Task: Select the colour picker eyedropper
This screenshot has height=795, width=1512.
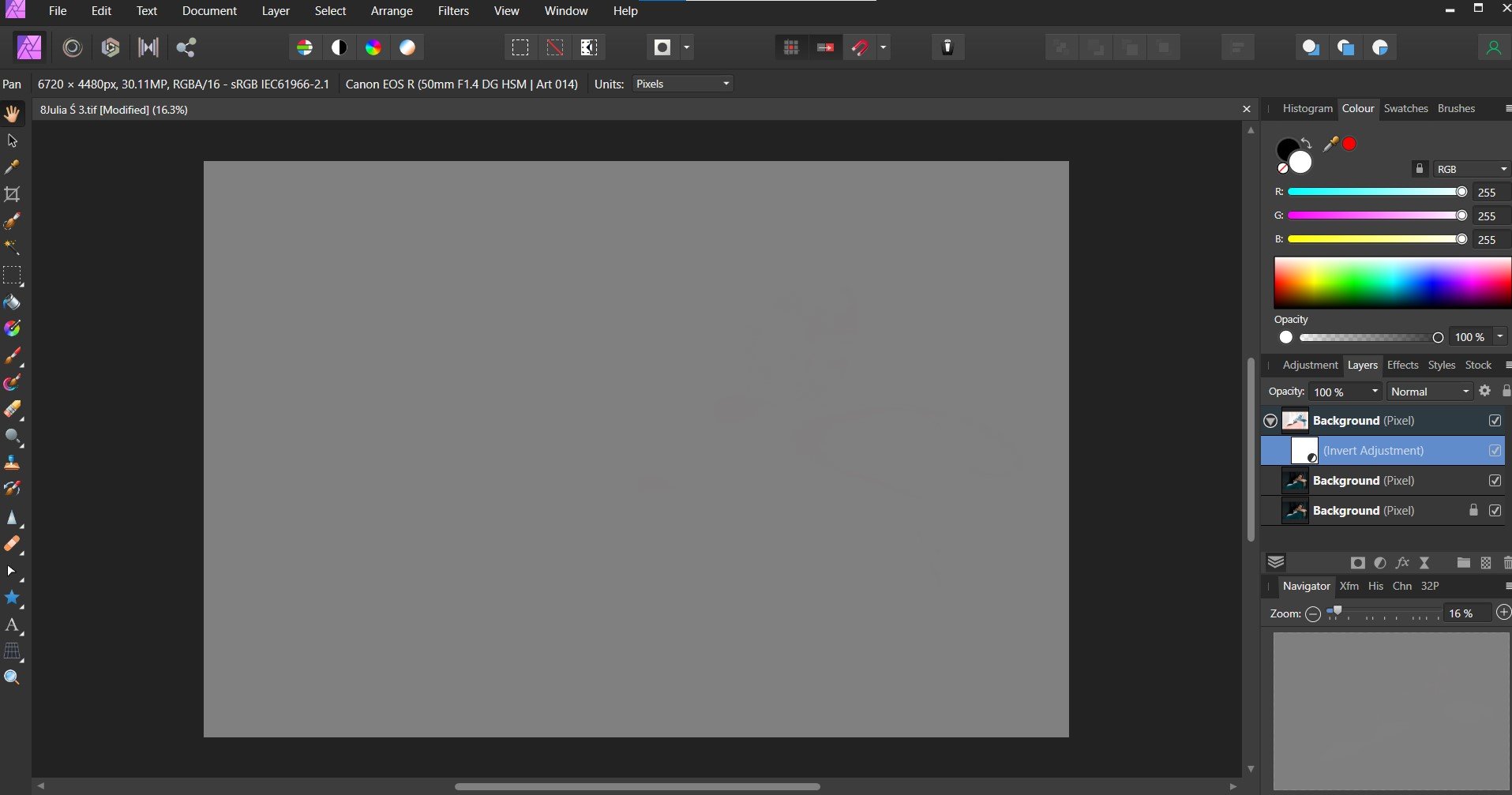Action: pyautogui.click(x=1331, y=144)
